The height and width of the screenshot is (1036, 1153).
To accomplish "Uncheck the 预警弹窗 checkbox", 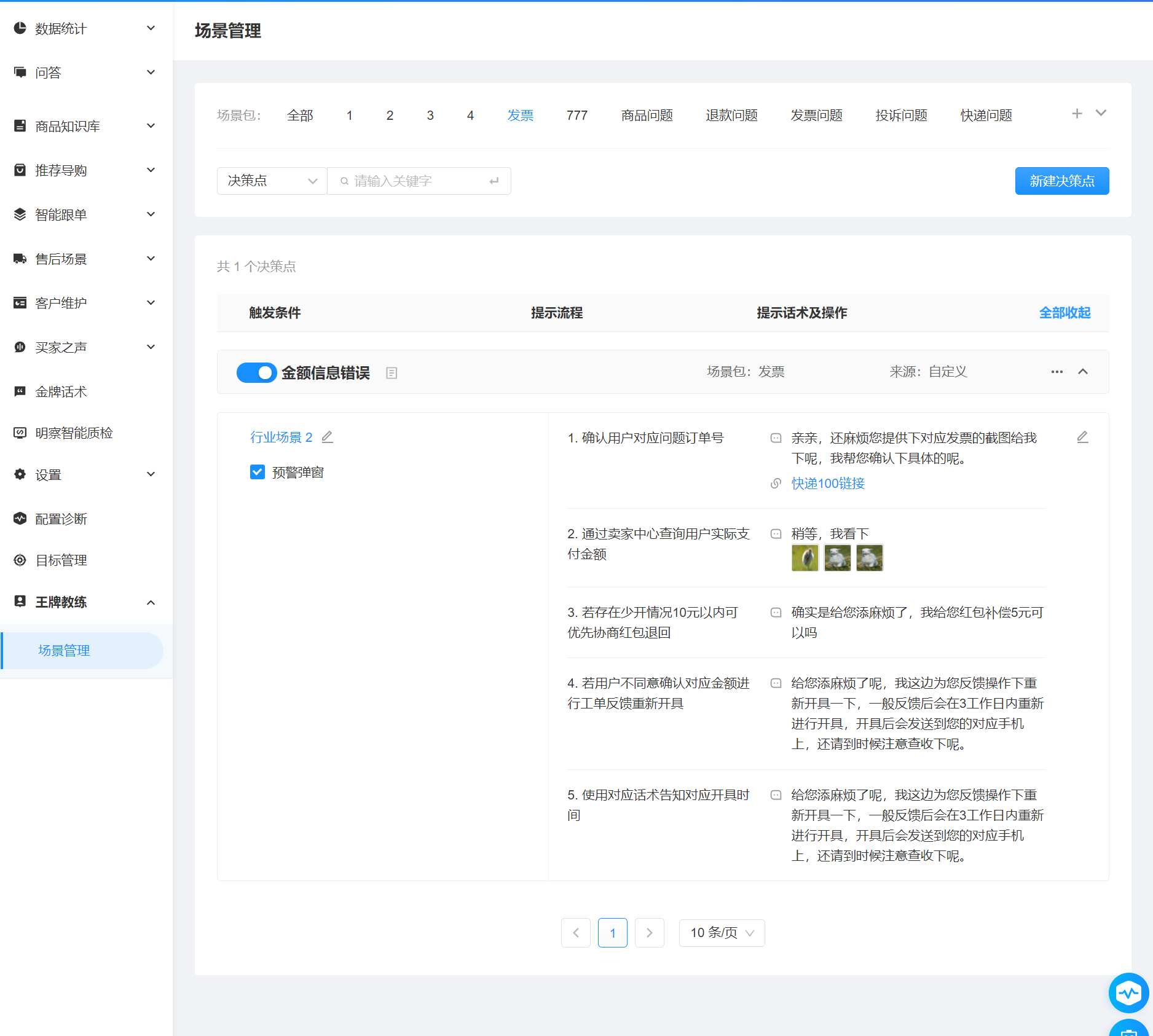I will tap(258, 472).
